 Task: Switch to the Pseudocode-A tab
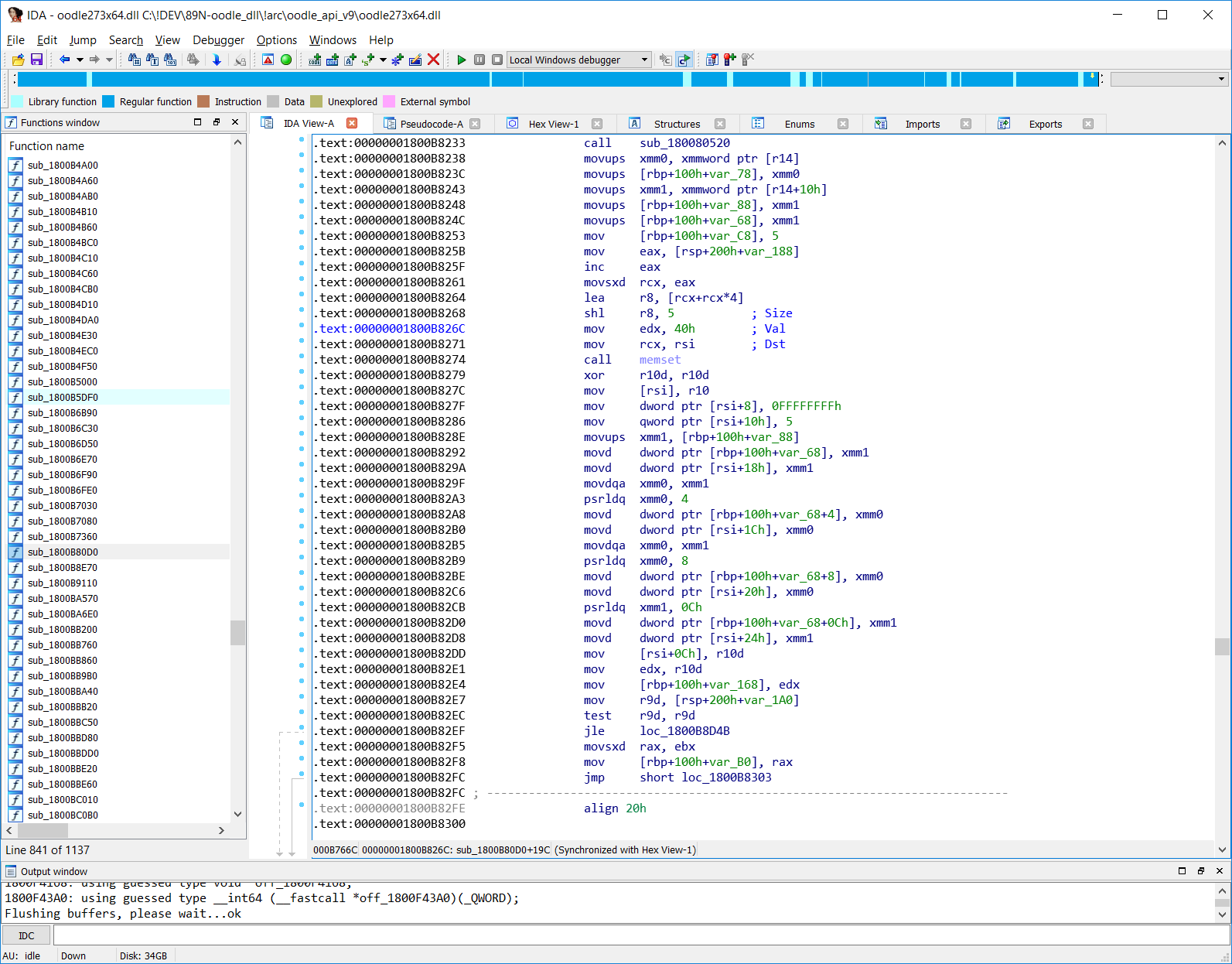431,124
